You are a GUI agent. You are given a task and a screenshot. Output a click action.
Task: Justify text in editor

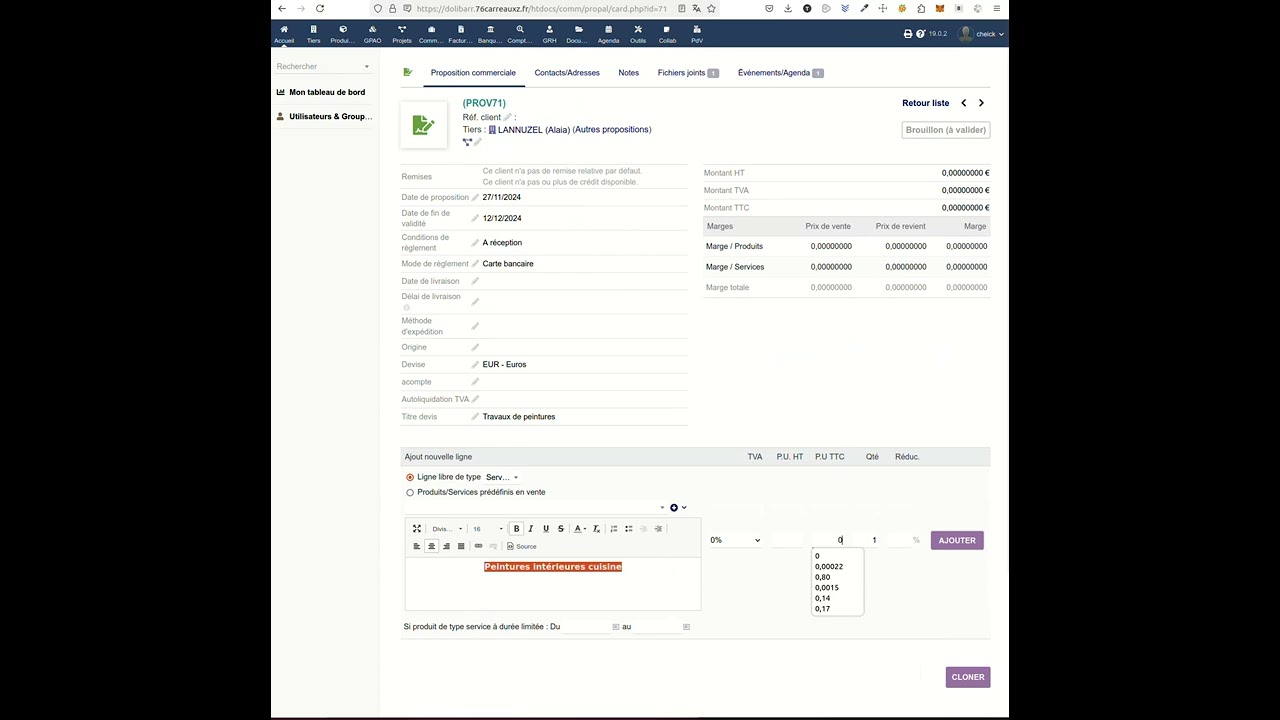point(461,546)
